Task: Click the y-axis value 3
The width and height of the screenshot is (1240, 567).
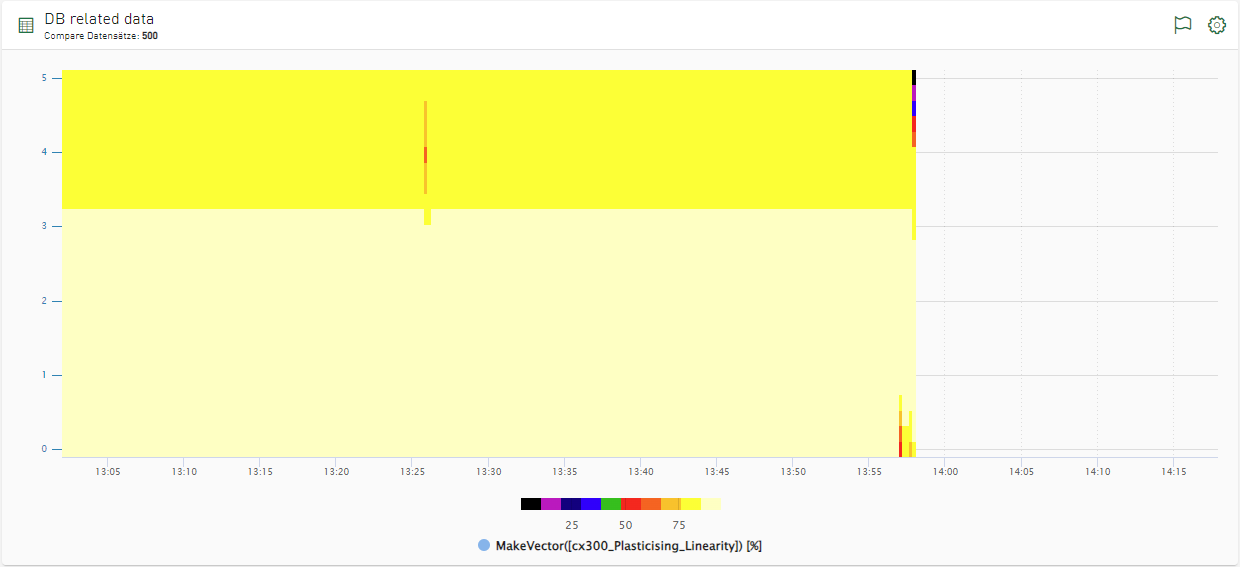Action: [44, 226]
